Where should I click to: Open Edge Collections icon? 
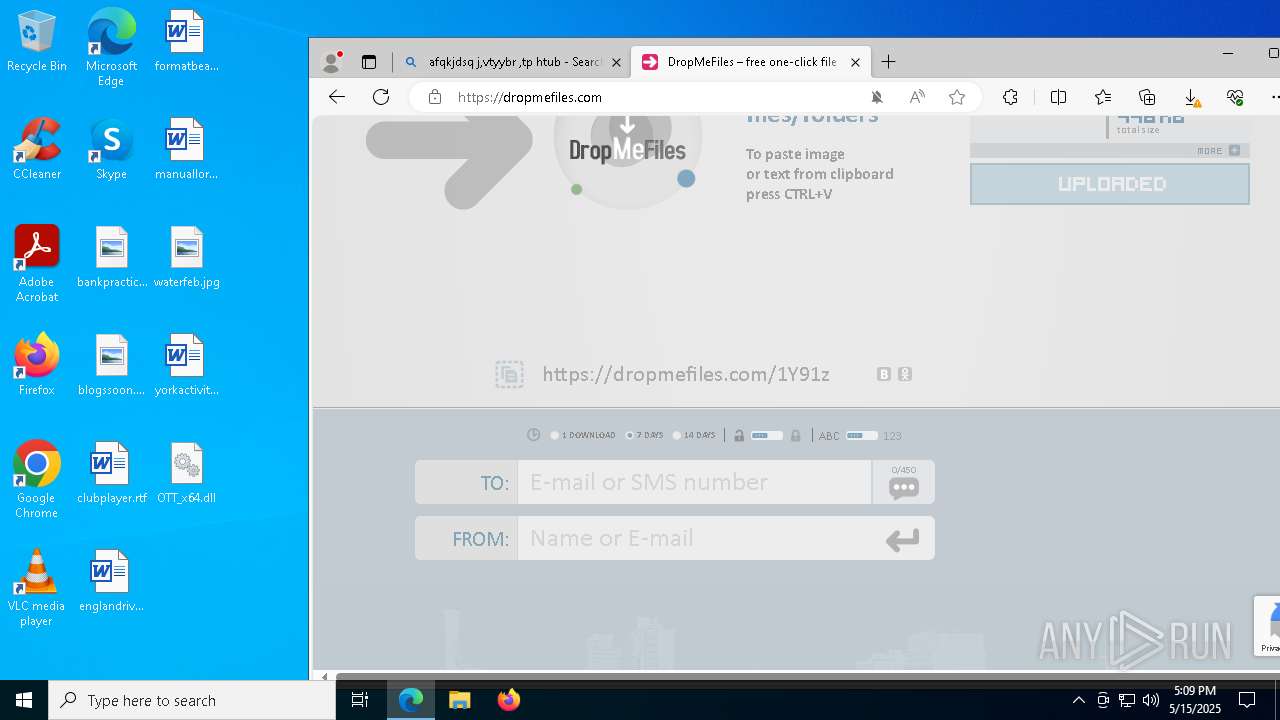pos(1147,97)
